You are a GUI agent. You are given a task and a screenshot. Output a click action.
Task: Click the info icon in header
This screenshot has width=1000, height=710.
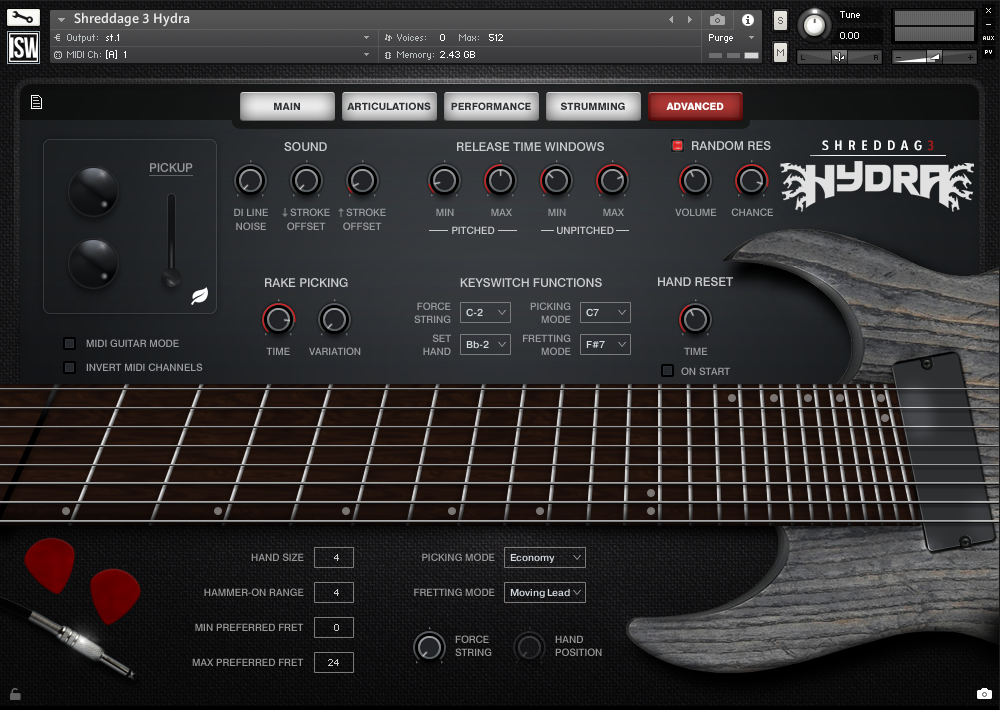[x=747, y=19]
